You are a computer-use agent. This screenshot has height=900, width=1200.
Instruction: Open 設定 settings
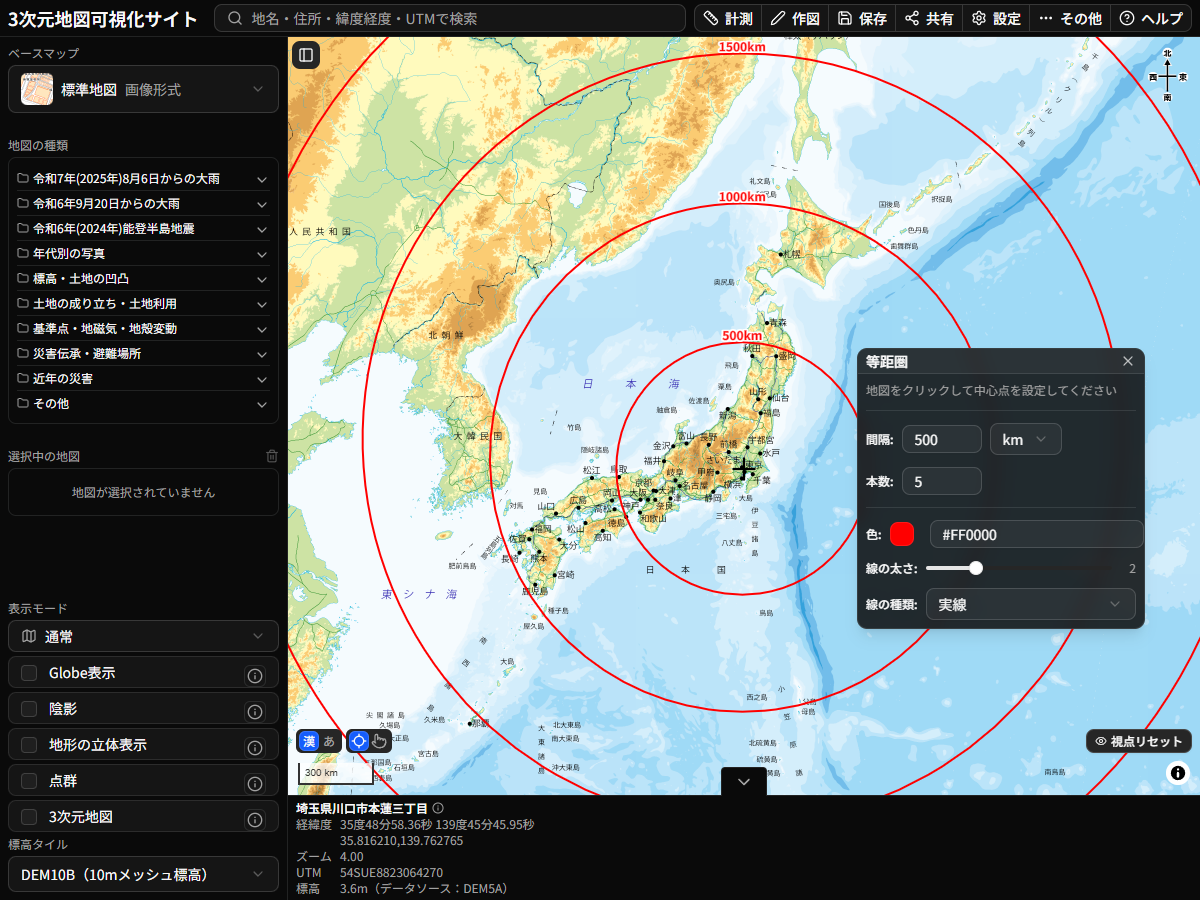coord(996,18)
